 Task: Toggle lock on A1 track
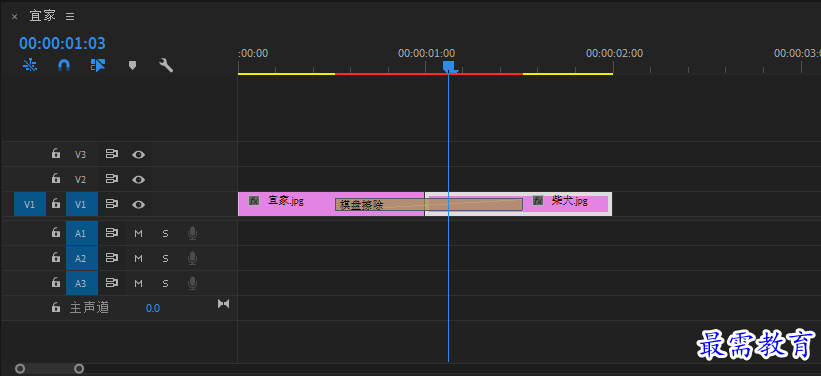tap(56, 233)
